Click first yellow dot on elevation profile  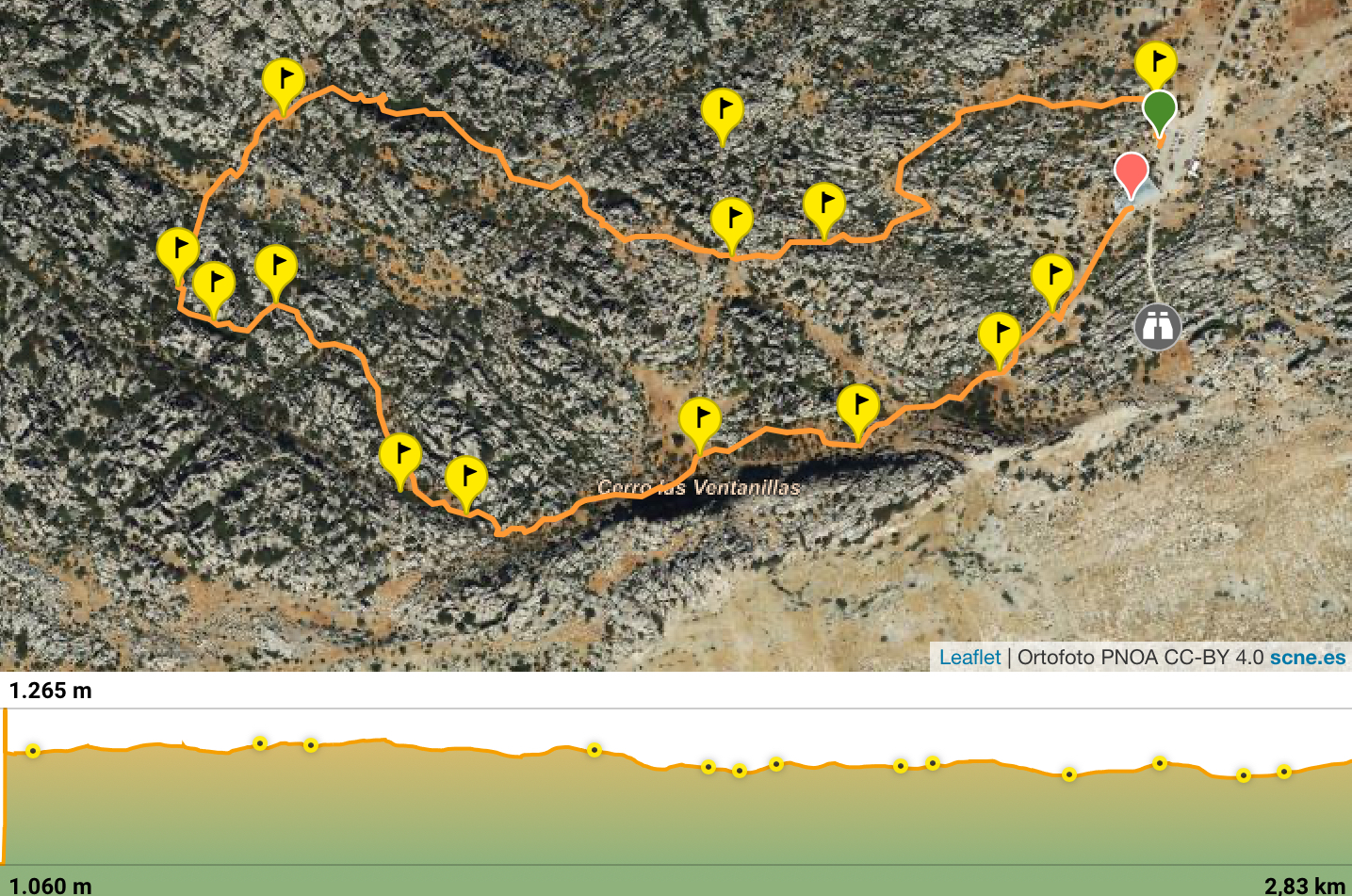pyautogui.click(x=33, y=751)
